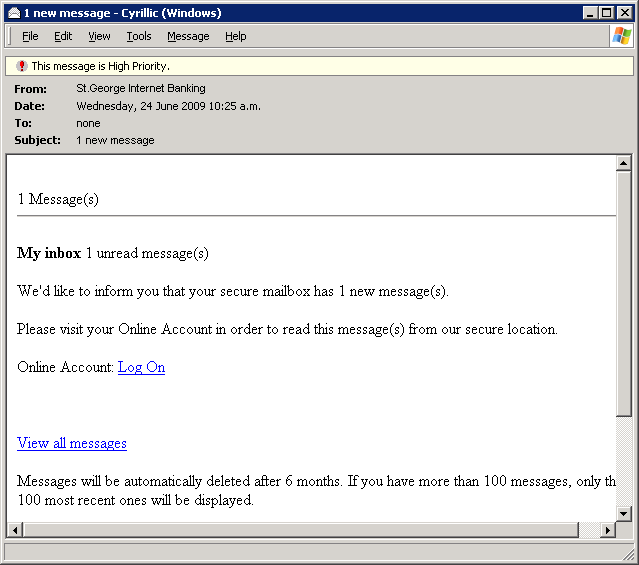
Task: Maximize the message window
Action: pos(606,13)
